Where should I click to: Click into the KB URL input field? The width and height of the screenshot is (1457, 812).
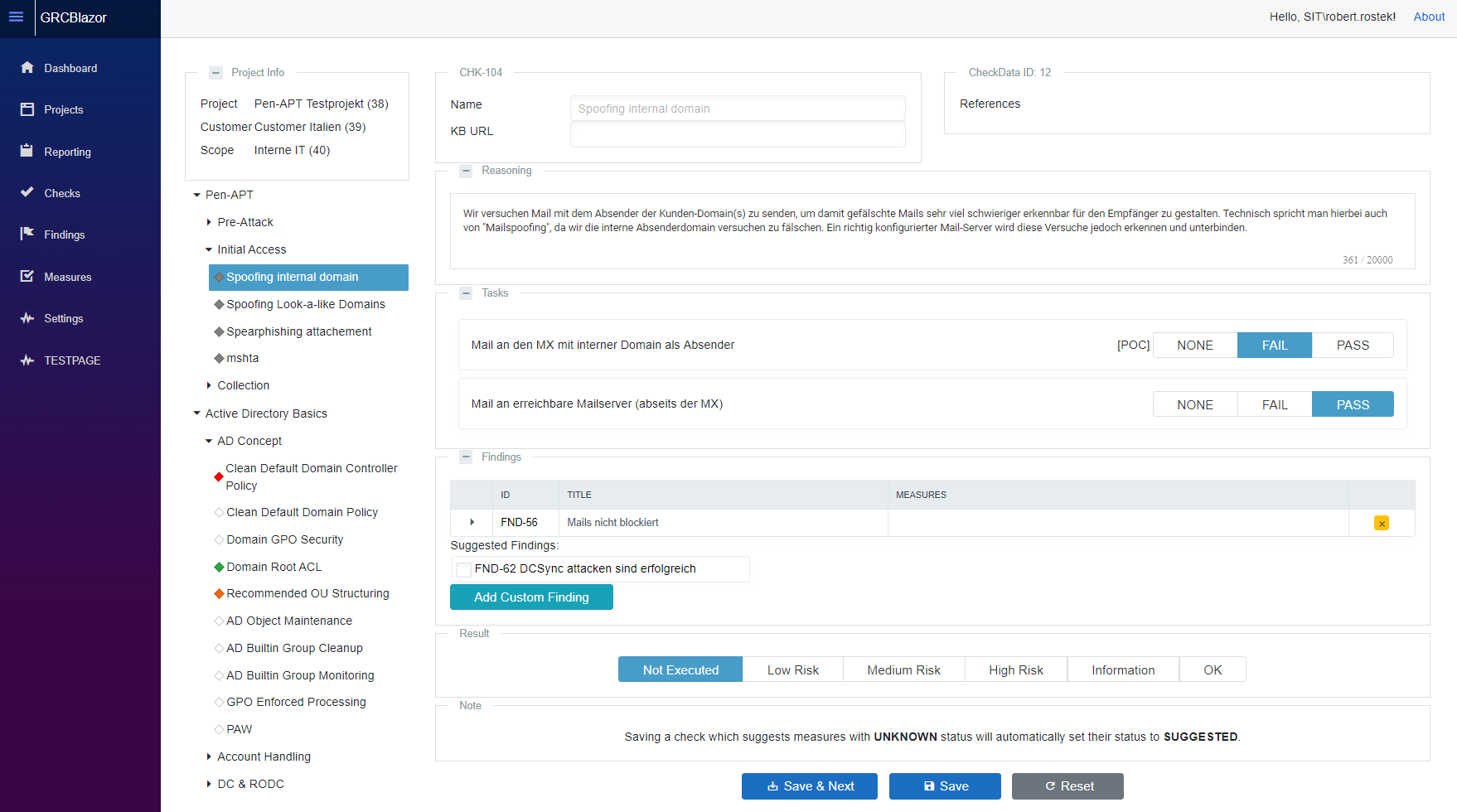(737, 134)
